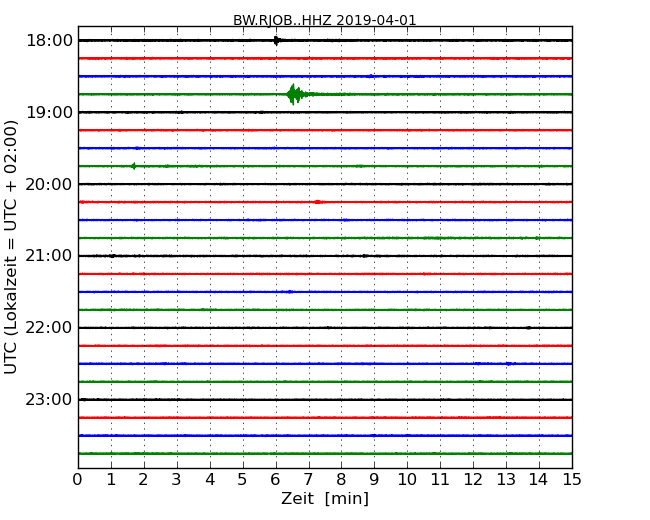This screenshot has height=520, width=650.
Task: Click the red blip near minute 7.3
Action: click(318, 202)
